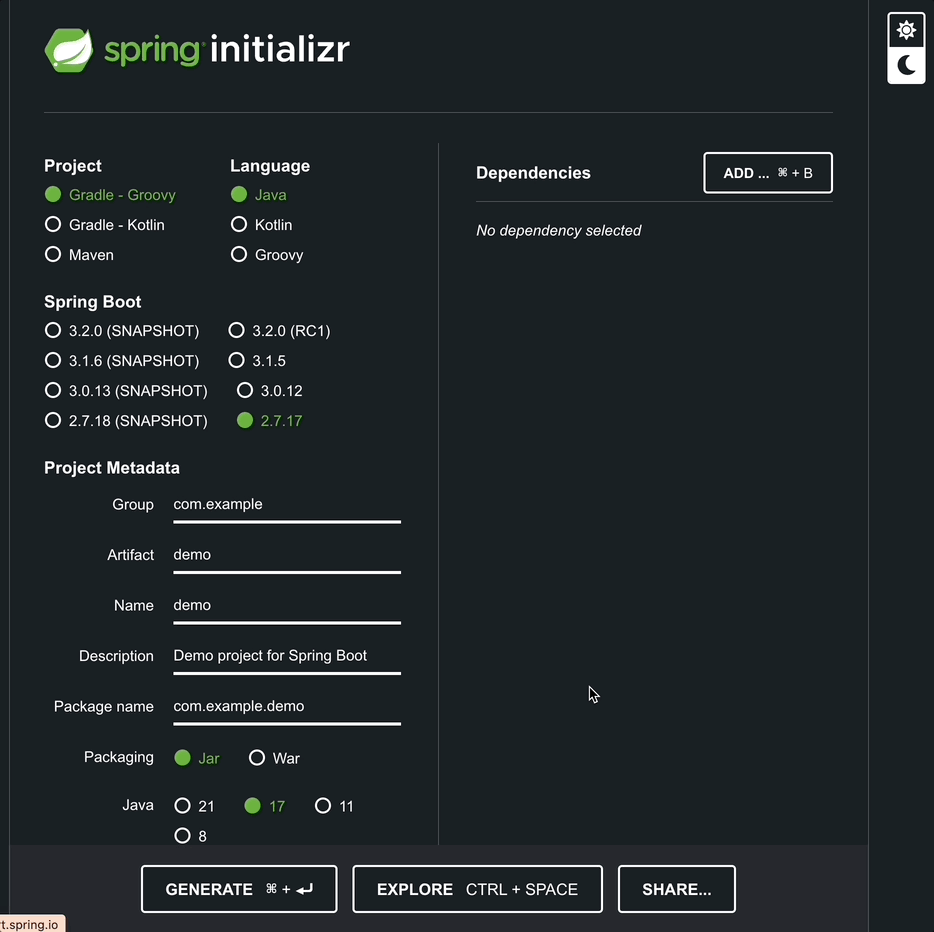Click the Dependencies heading
This screenshot has width=934, height=932.
click(533, 173)
